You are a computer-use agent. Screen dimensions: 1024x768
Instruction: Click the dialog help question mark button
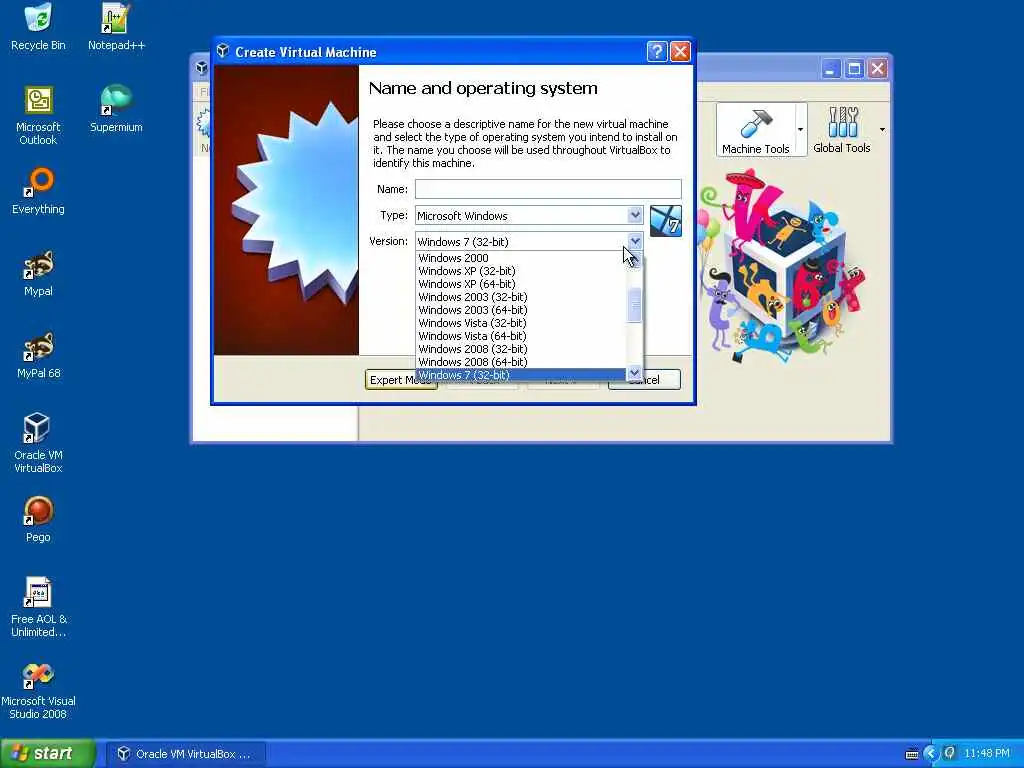(x=657, y=52)
